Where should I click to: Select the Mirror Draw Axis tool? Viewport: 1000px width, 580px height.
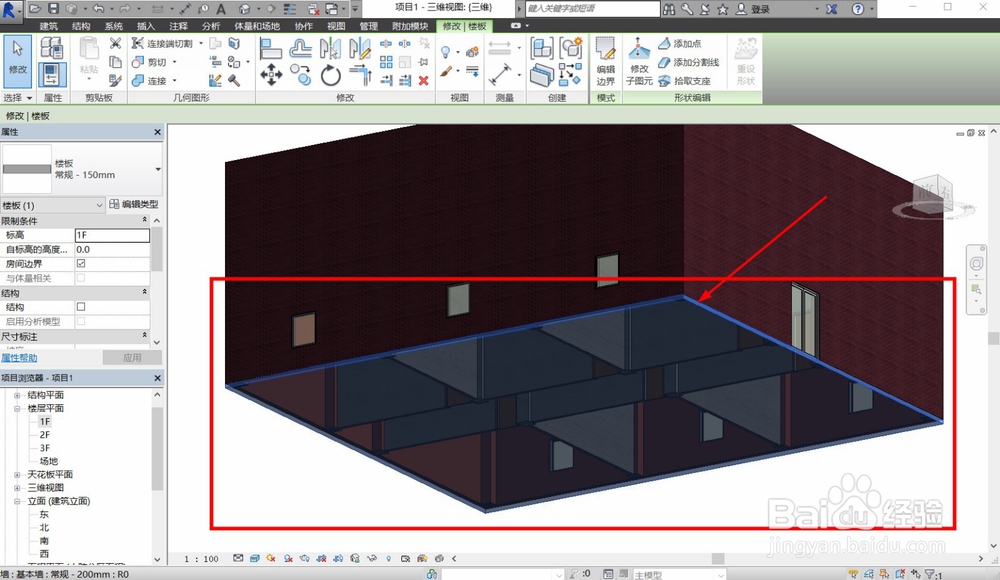[360, 48]
